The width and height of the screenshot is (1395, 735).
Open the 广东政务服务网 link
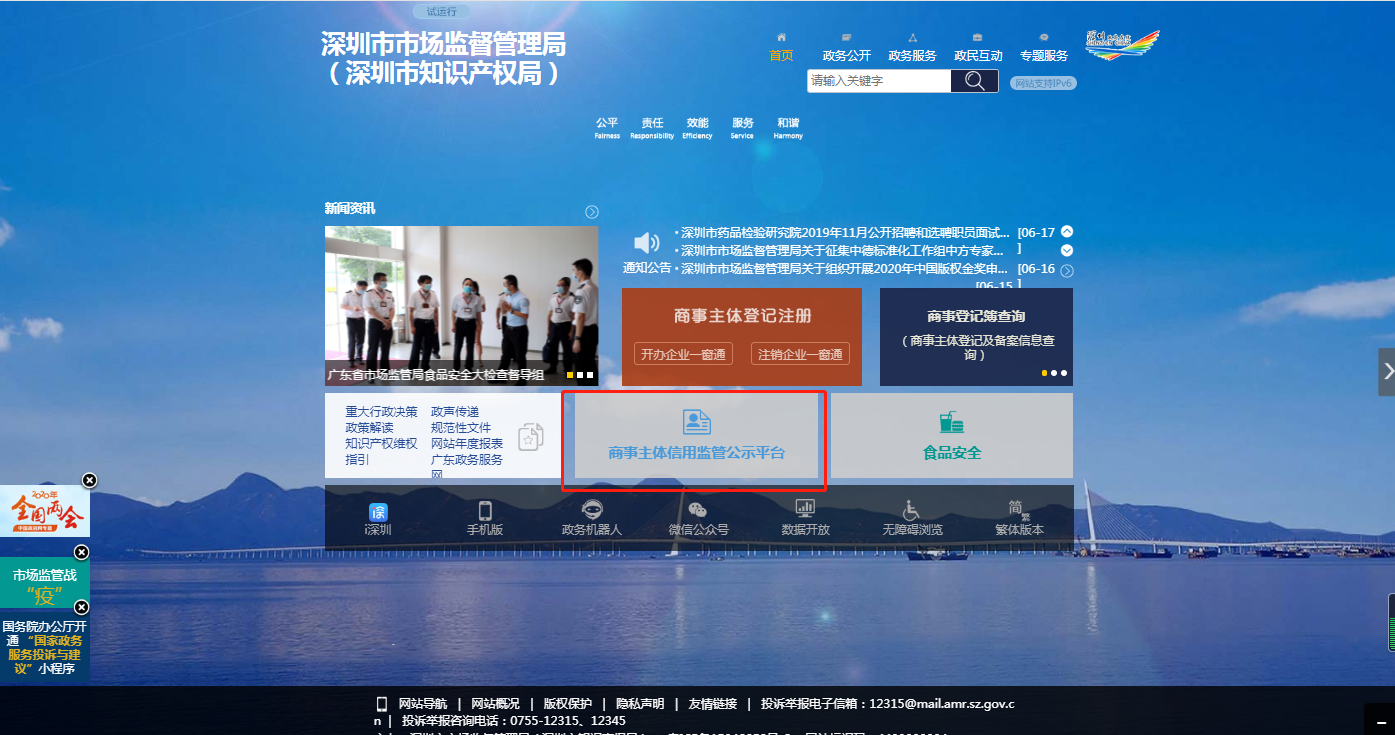coord(467,467)
